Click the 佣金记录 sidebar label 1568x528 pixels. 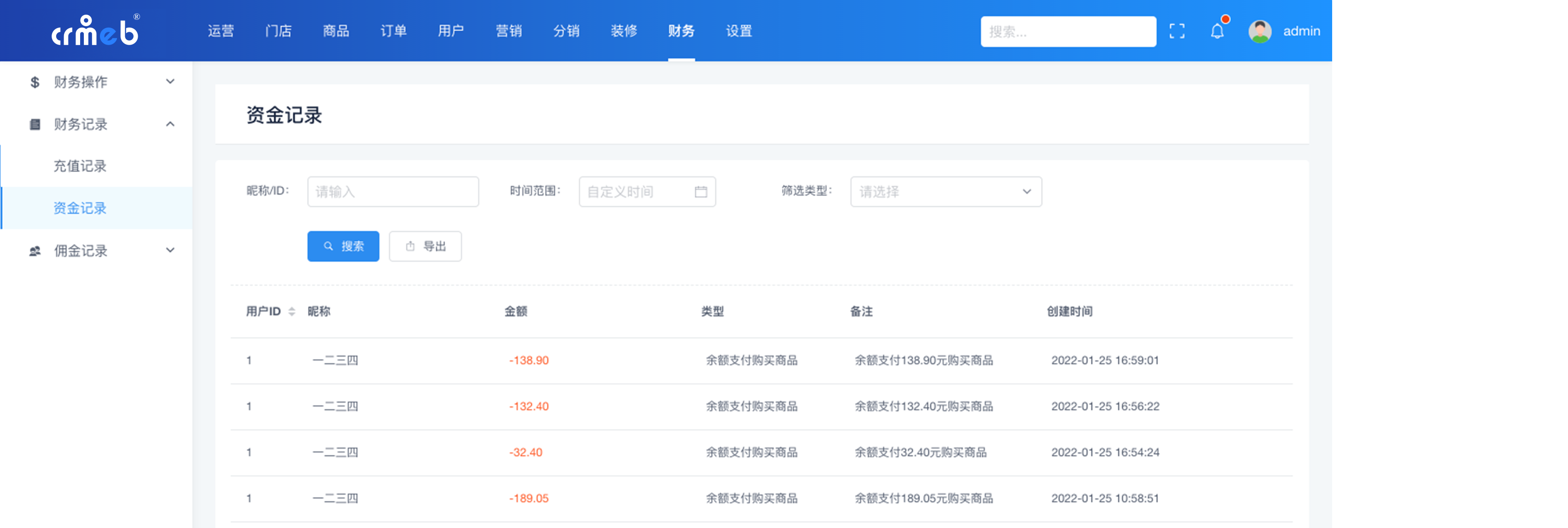click(x=80, y=250)
